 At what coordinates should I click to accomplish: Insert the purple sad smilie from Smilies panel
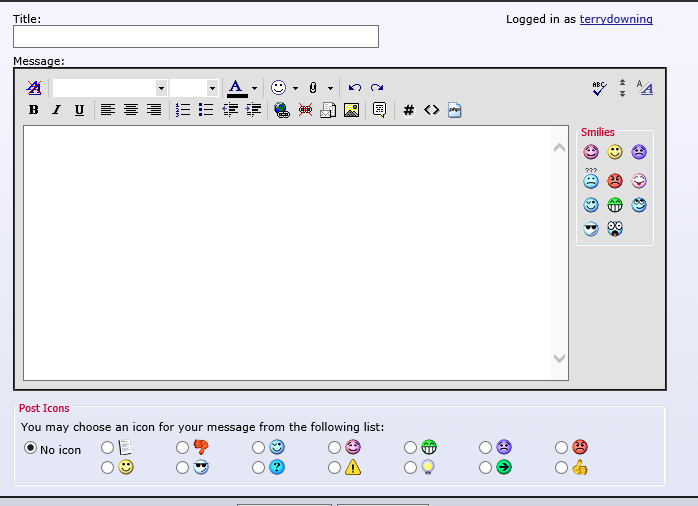(x=639, y=152)
